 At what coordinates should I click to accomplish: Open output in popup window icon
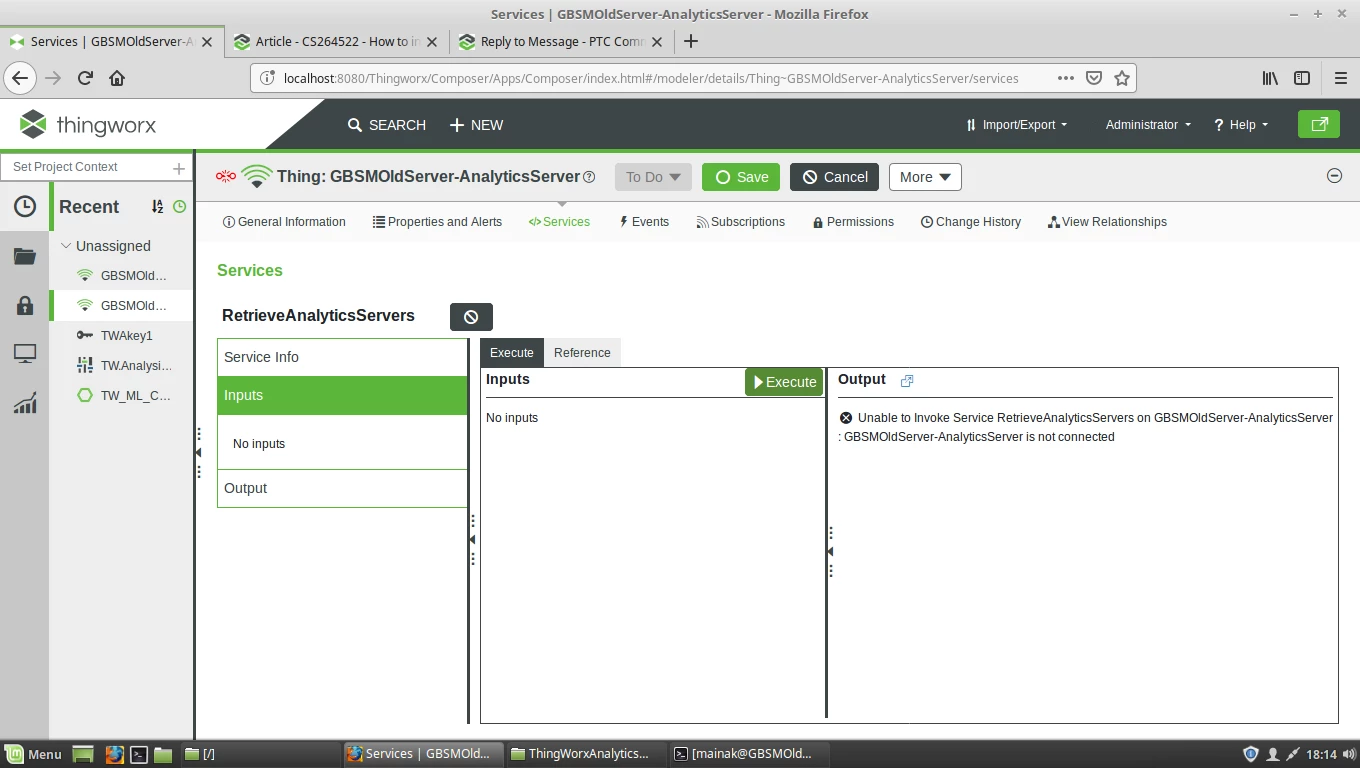(907, 381)
